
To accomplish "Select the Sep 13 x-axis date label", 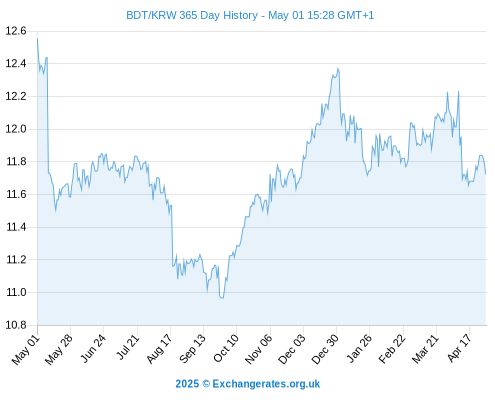I will click(x=192, y=349).
